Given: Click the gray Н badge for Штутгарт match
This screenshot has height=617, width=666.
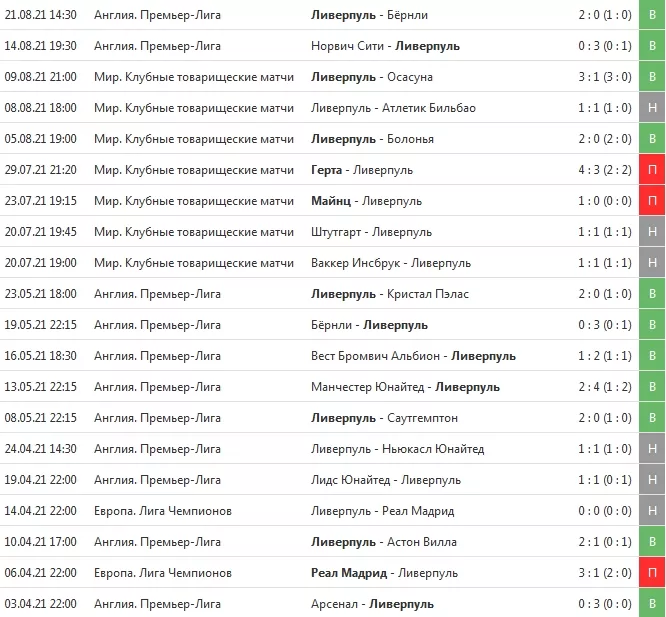Looking at the screenshot, I should [x=652, y=232].
